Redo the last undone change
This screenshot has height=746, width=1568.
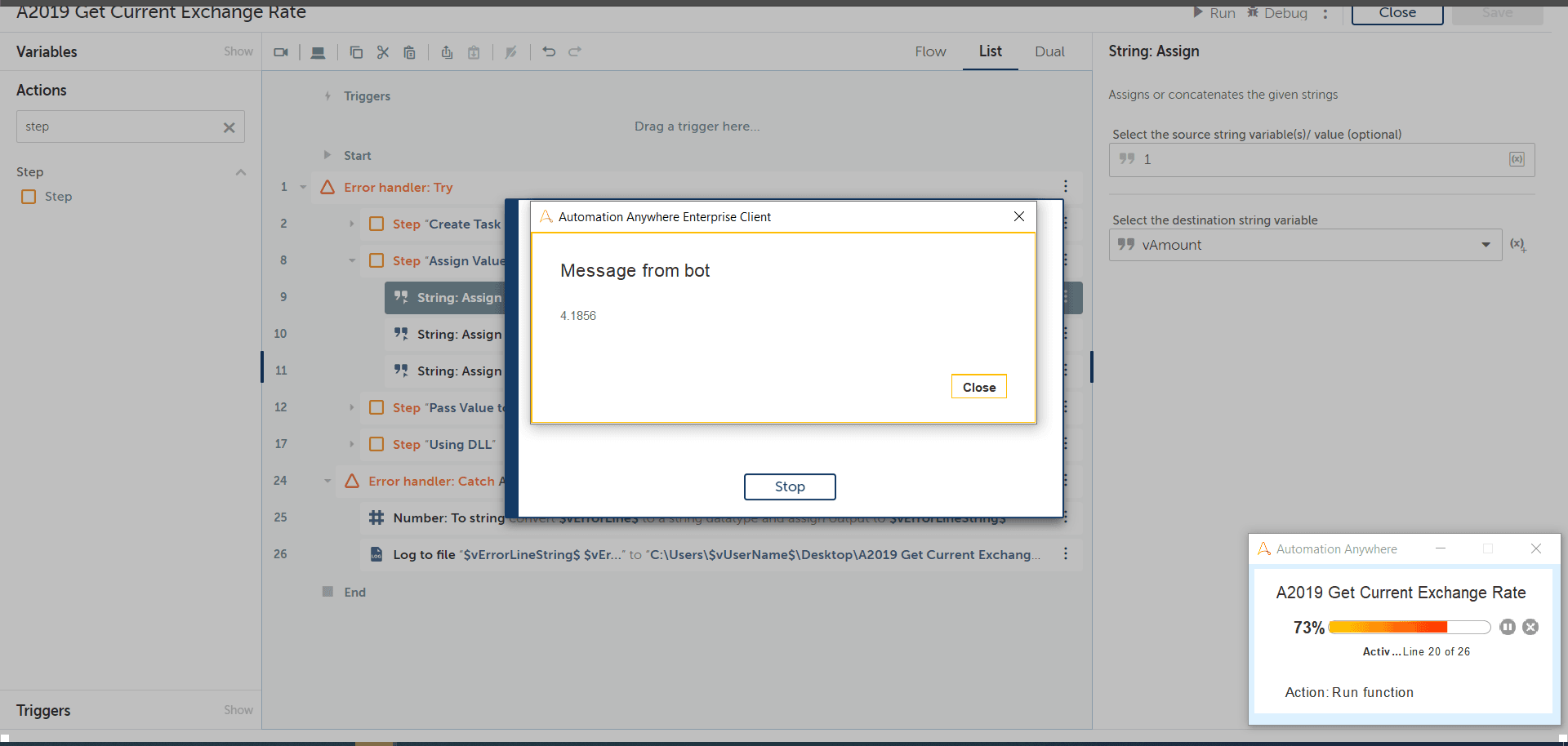pyautogui.click(x=575, y=51)
